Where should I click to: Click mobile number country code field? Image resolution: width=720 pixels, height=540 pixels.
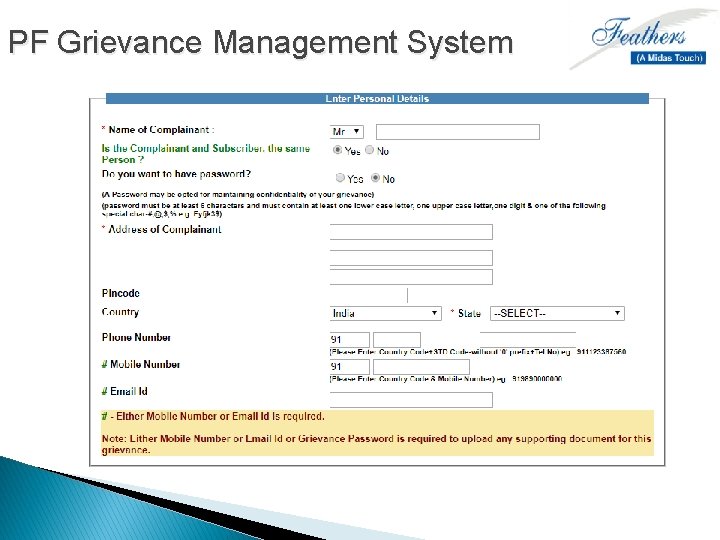point(349,367)
